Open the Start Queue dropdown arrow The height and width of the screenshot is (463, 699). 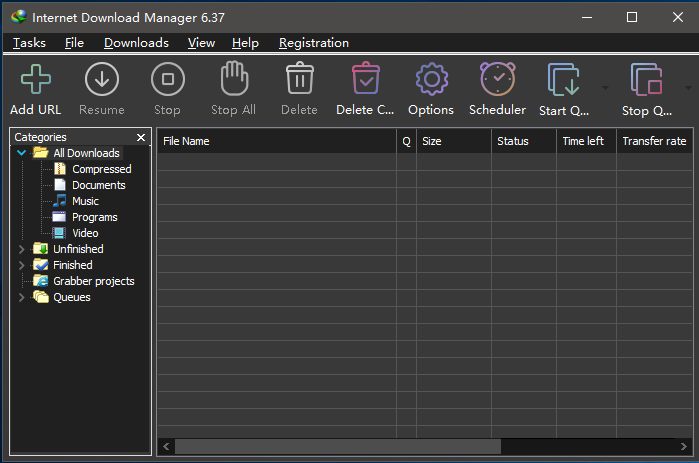tap(605, 88)
